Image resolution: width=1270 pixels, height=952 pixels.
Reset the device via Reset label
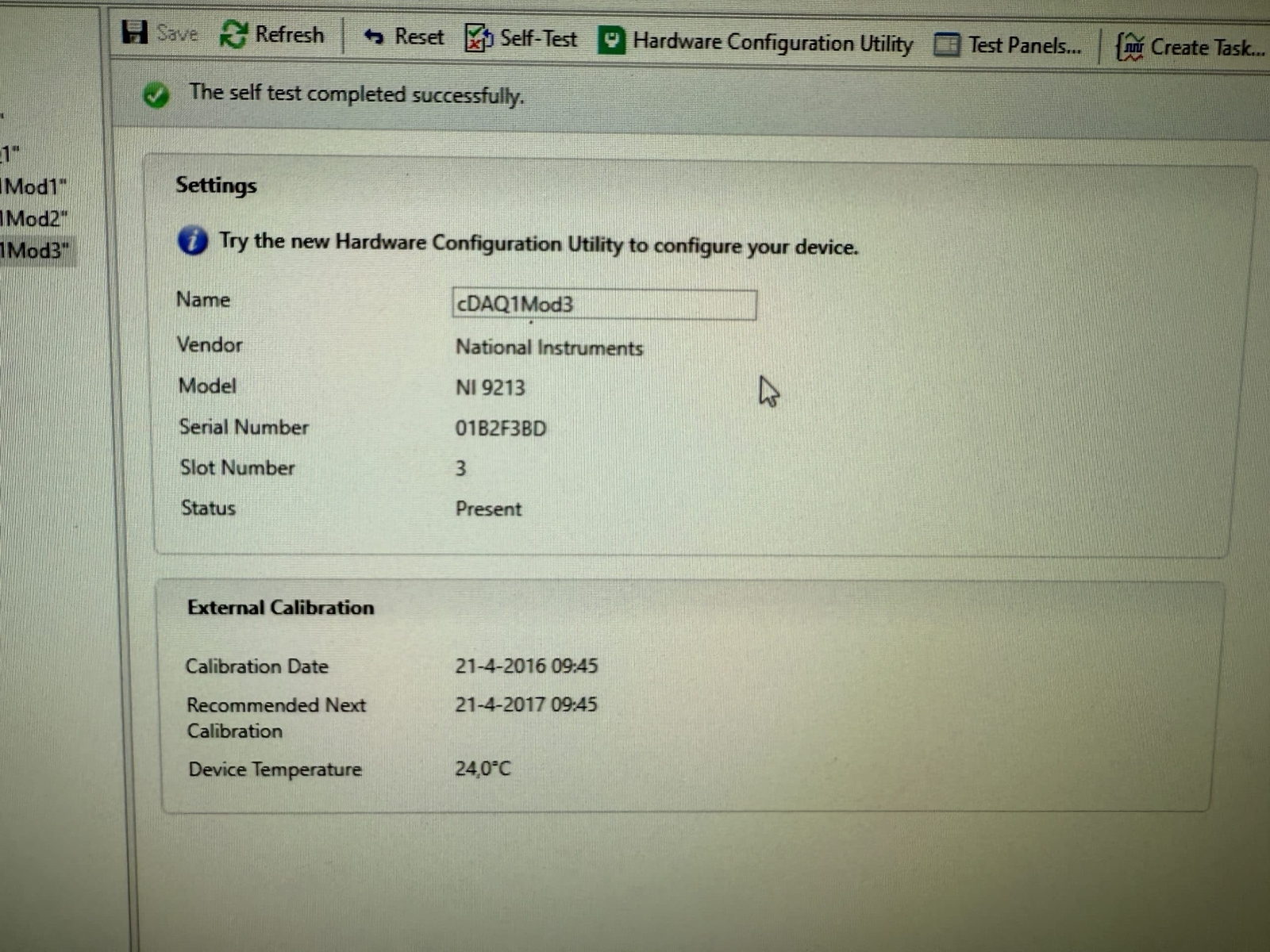point(419,36)
